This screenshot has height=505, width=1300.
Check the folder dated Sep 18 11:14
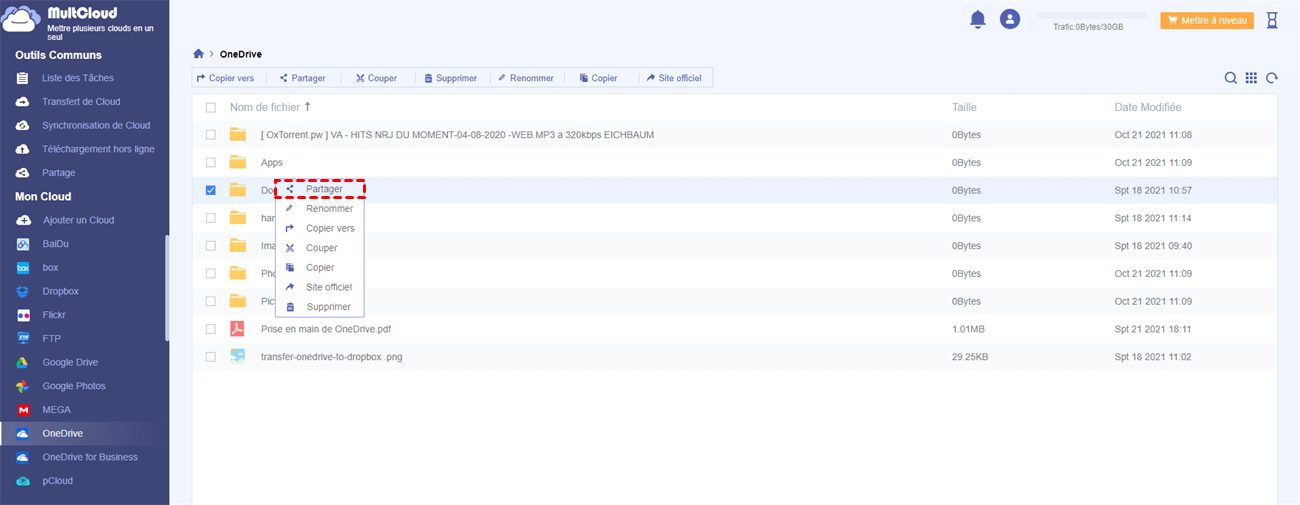210,218
